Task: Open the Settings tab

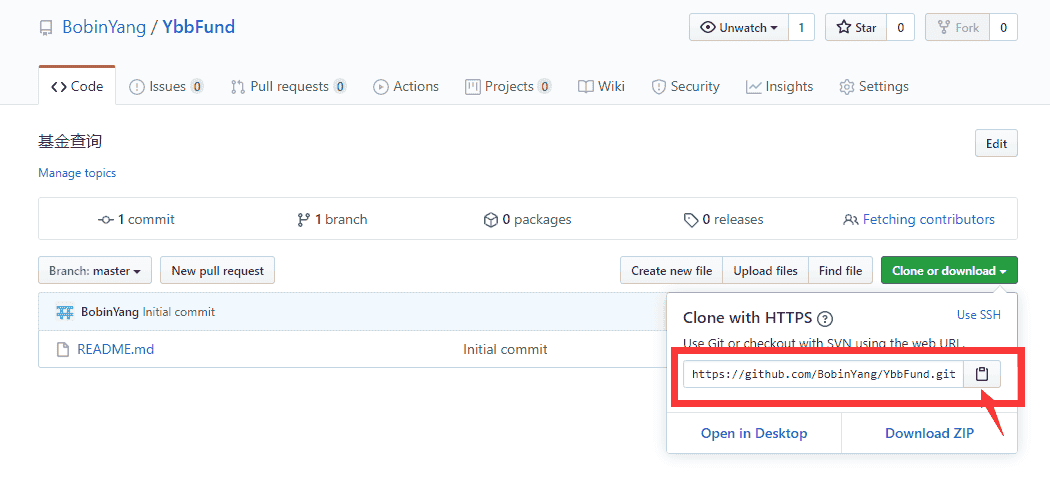Action: 874,86
